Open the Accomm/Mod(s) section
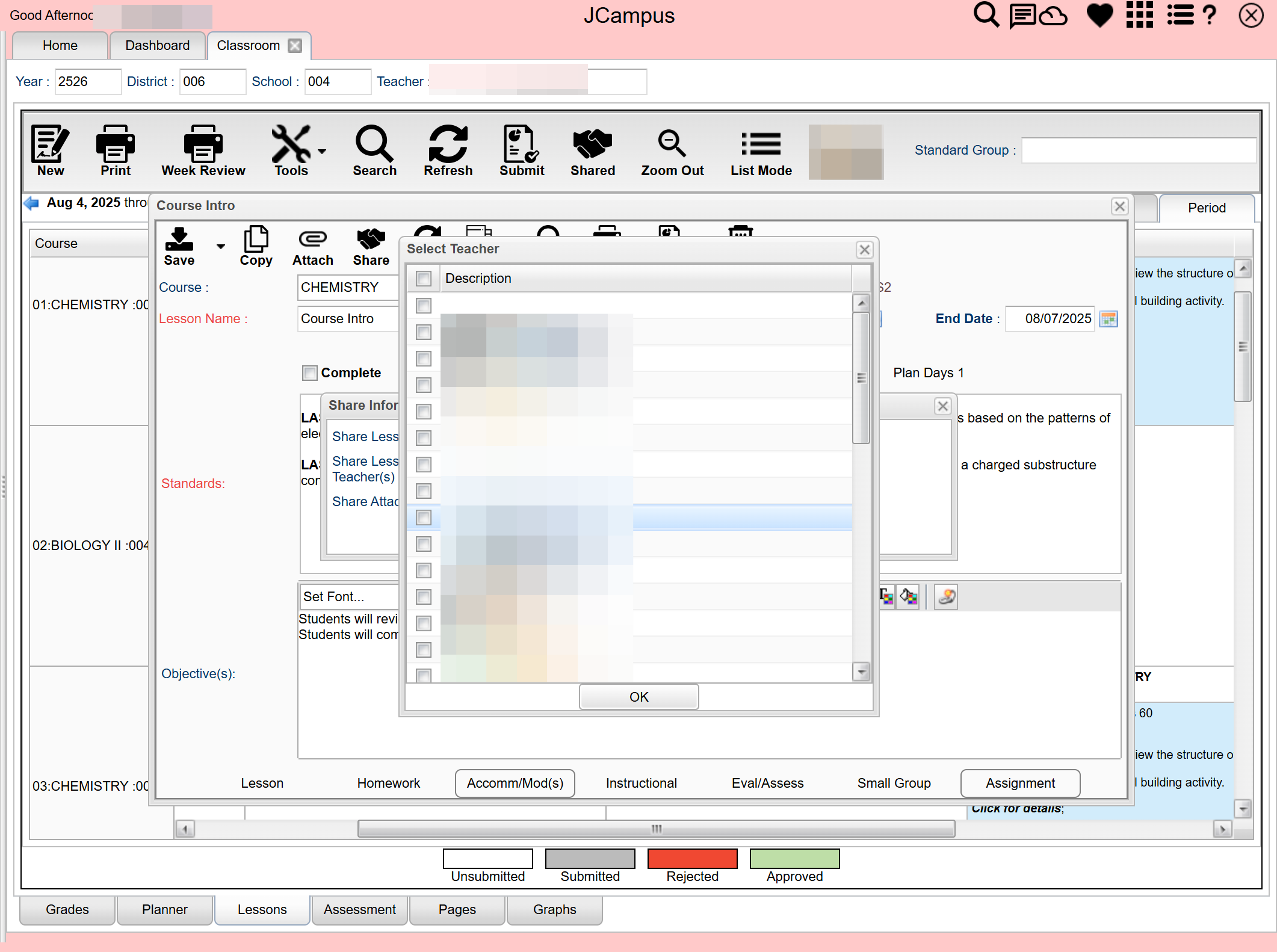Screen dimensions: 1277x952 pyautogui.click(x=515, y=784)
